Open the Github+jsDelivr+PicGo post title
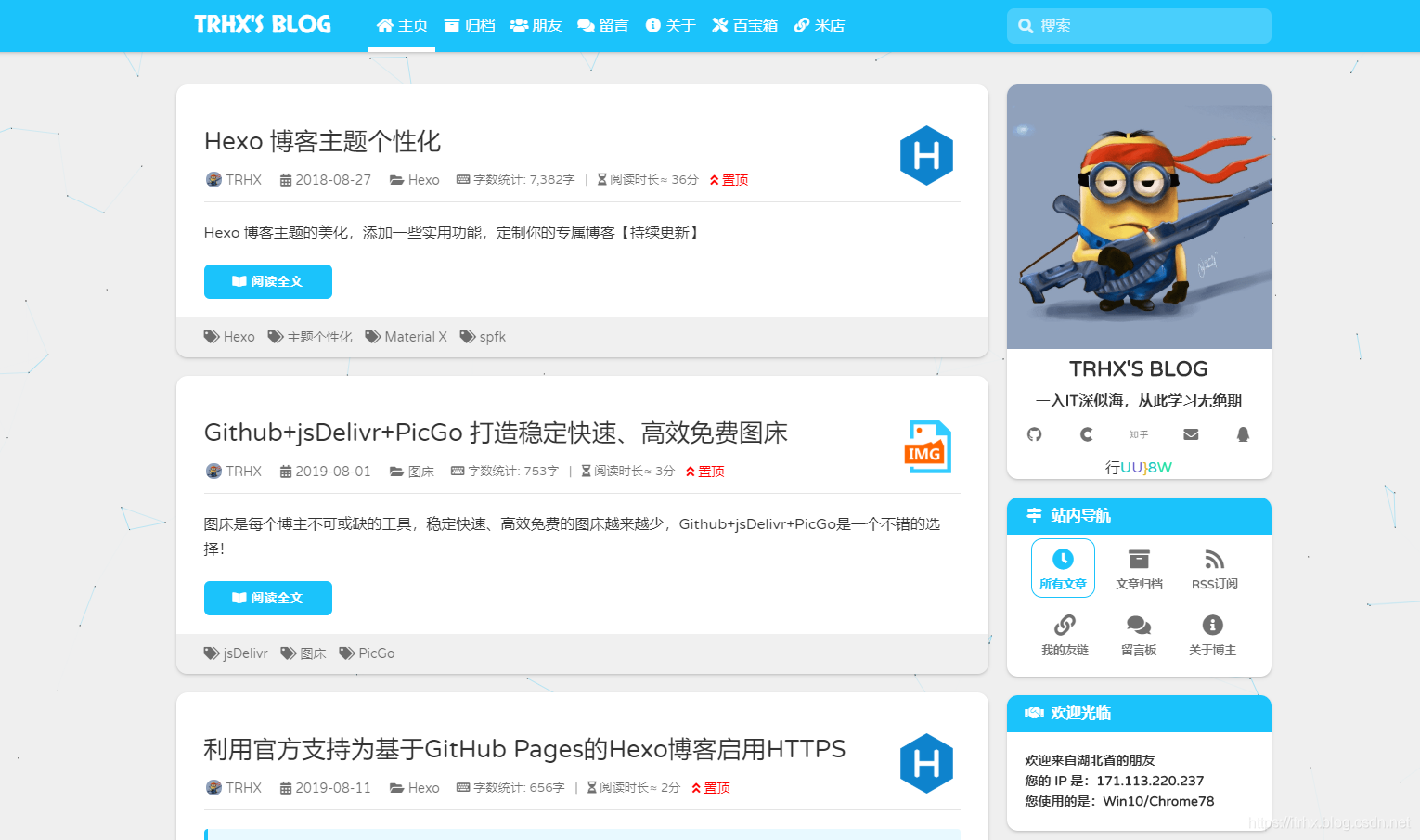The height and width of the screenshot is (840, 1420). pyautogui.click(x=496, y=433)
